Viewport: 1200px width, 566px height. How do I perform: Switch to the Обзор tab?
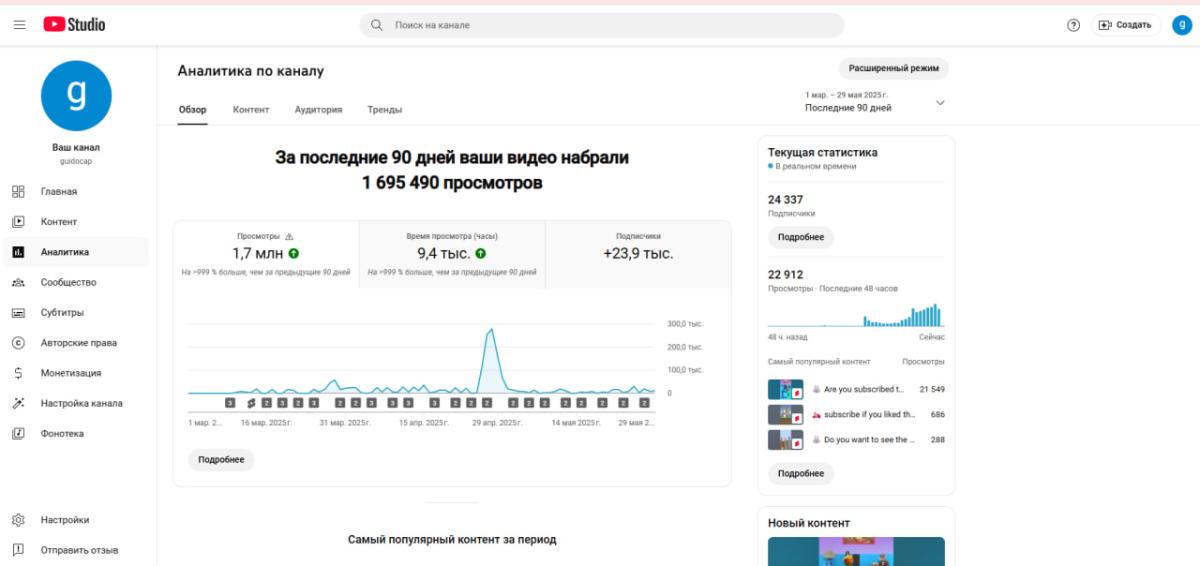[x=192, y=110]
